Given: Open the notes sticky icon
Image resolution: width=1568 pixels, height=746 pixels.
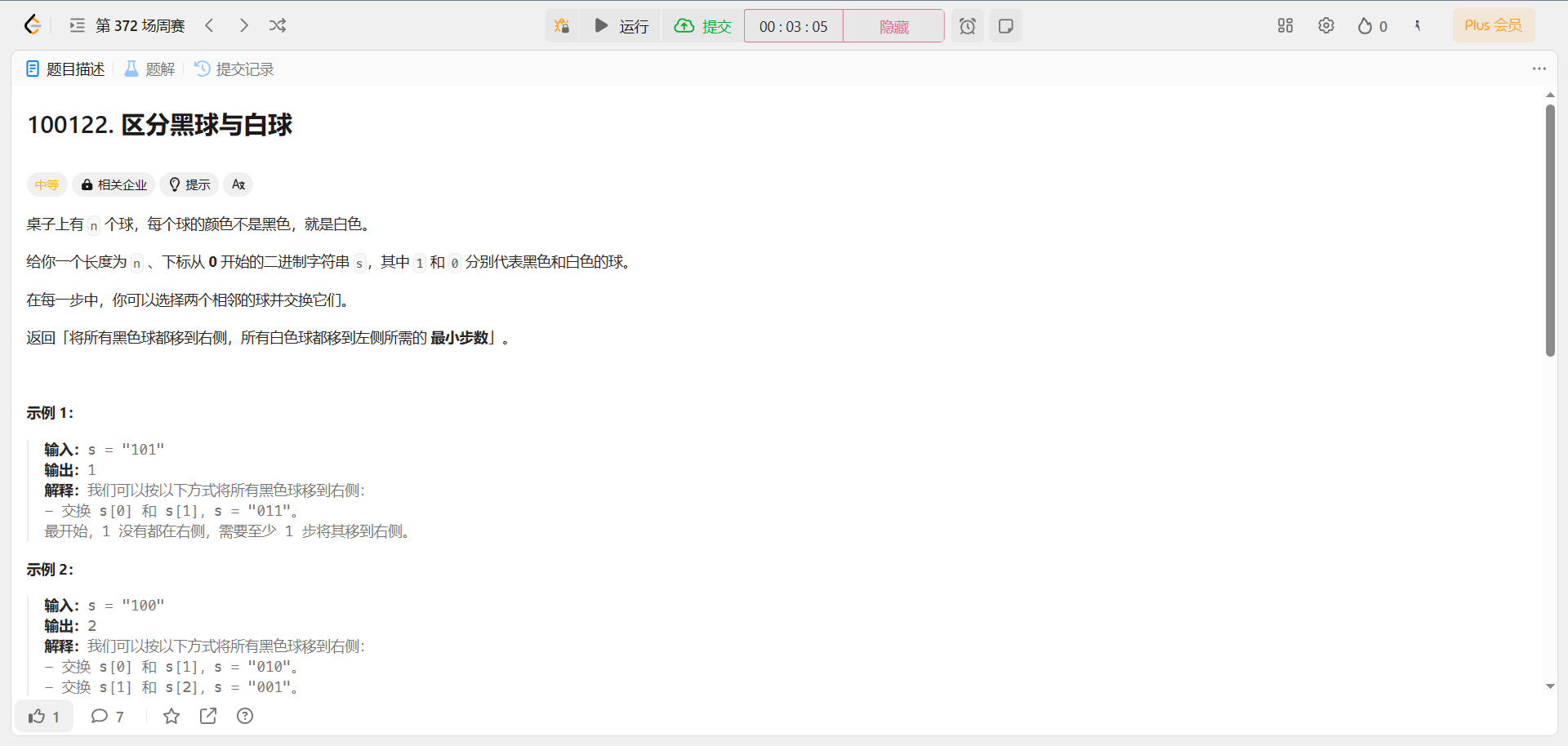Looking at the screenshot, I should click(x=1006, y=26).
